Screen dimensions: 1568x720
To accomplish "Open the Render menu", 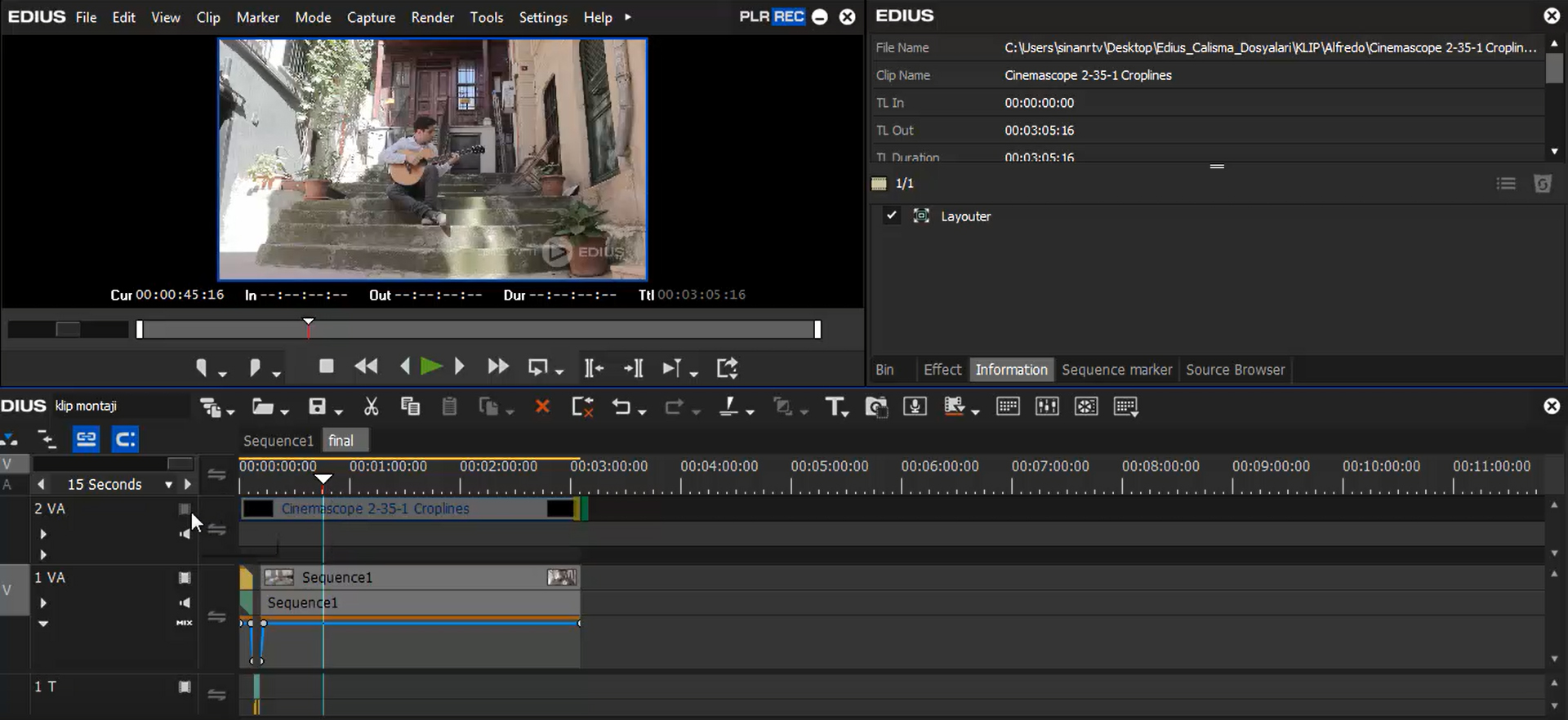I will (432, 16).
